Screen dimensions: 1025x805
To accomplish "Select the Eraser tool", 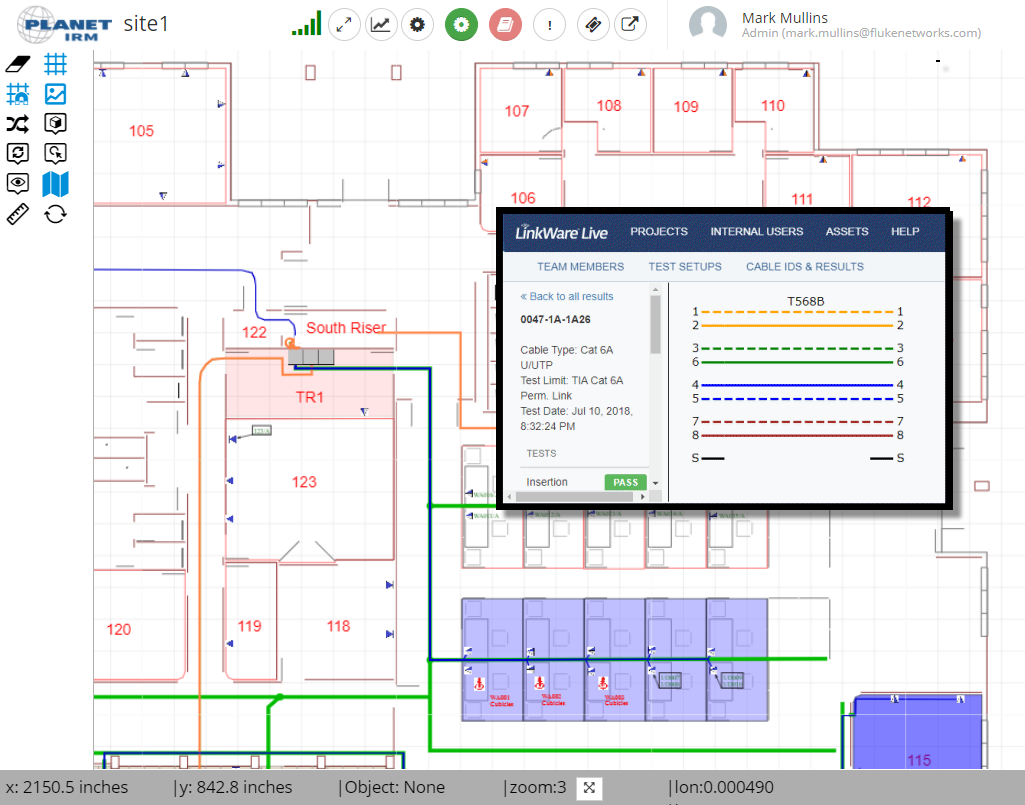I will [17, 63].
